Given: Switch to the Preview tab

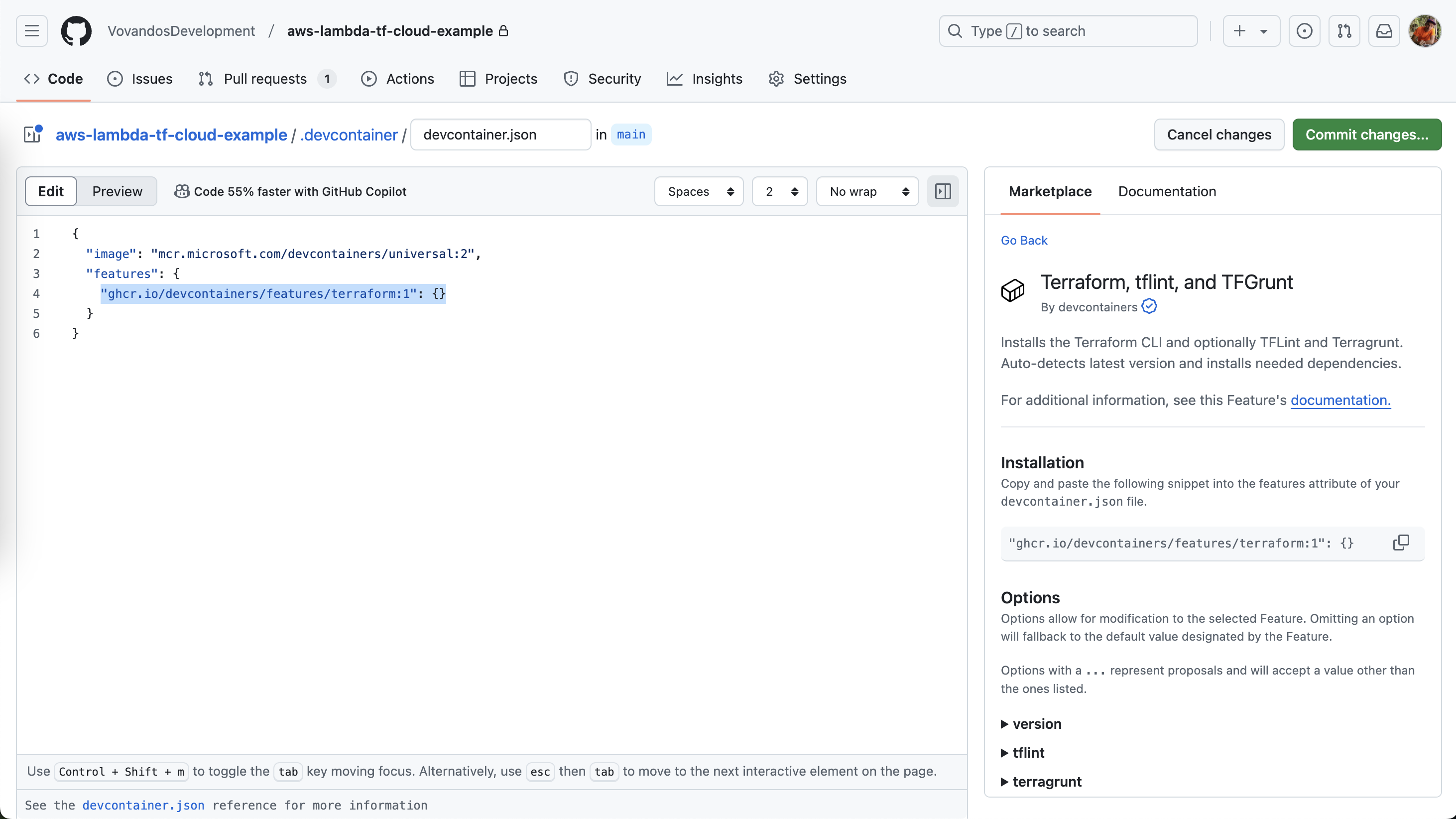Looking at the screenshot, I should click(117, 191).
